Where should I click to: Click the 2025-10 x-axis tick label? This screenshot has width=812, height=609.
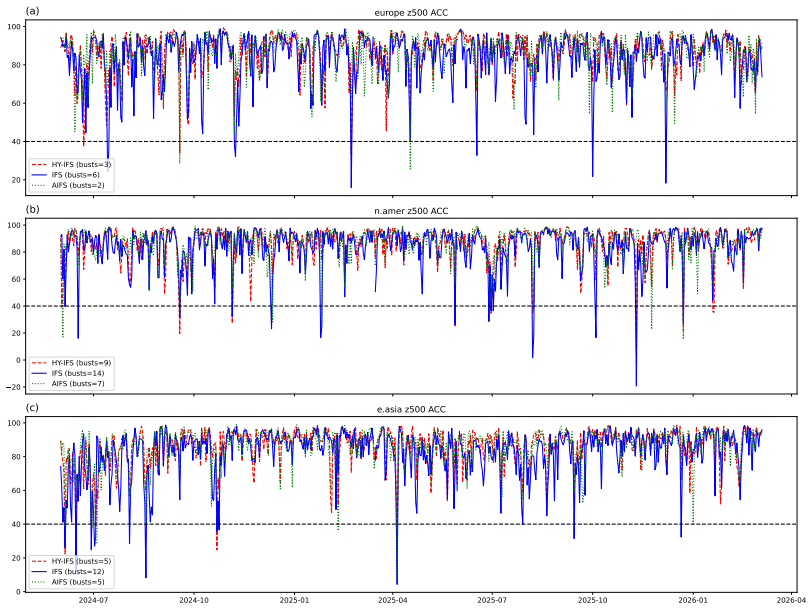click(592, 600)
